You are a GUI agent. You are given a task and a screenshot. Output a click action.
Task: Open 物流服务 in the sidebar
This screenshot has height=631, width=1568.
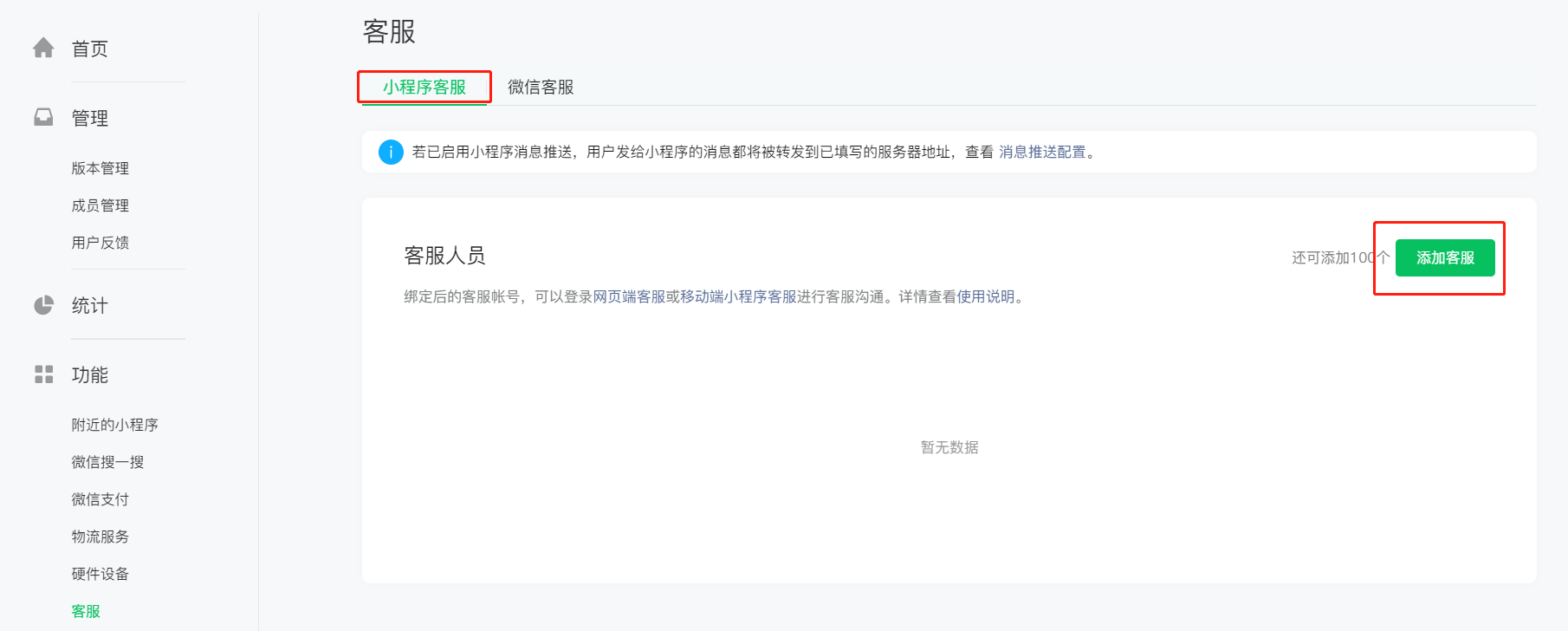(100, 537)
